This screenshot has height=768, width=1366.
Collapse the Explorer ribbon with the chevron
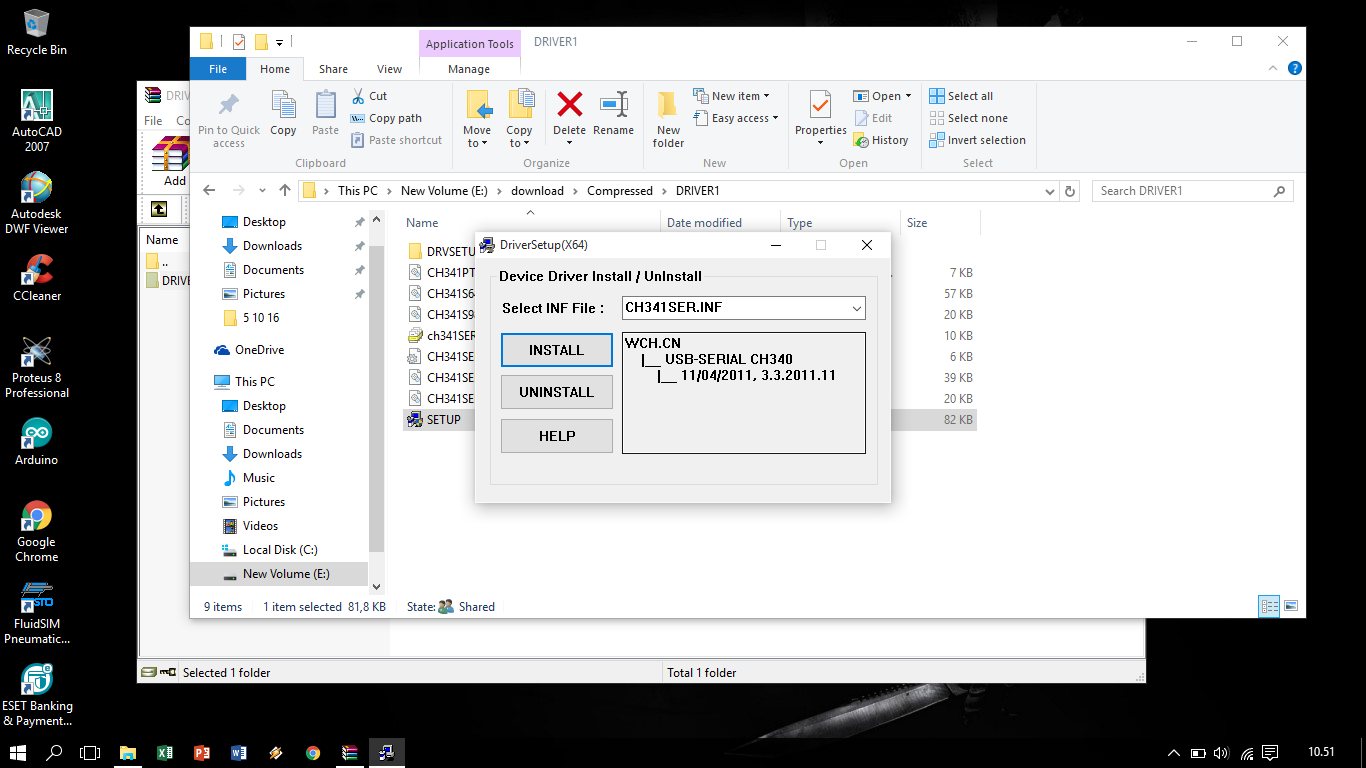coord(1273,69)
